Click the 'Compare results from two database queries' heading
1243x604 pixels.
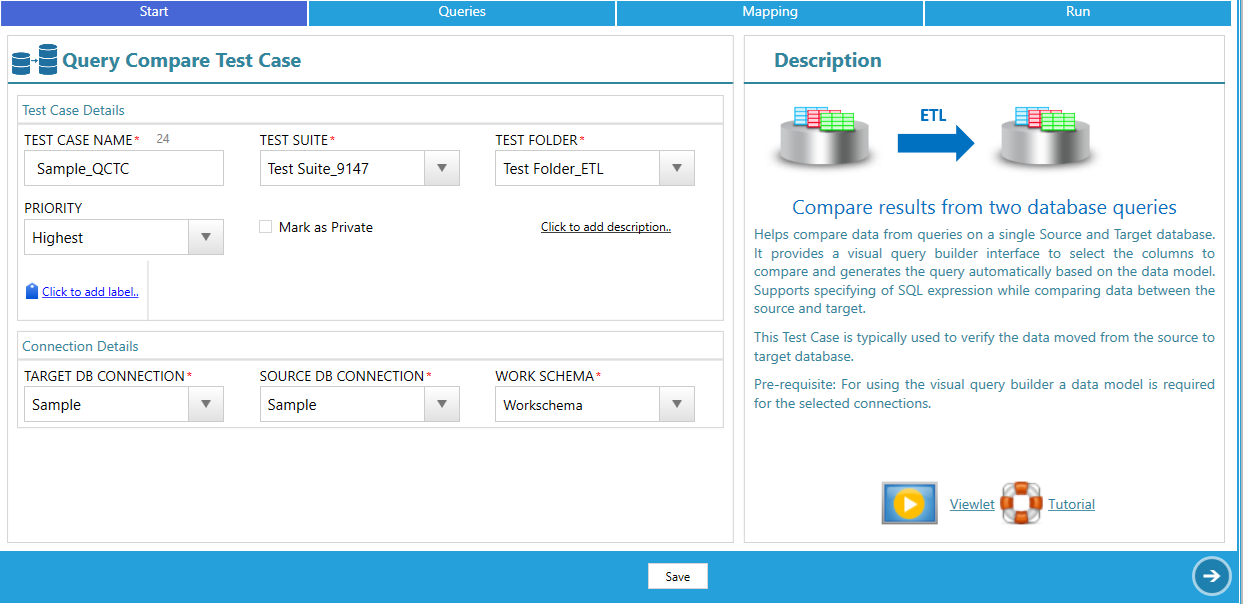coord(984,207)
